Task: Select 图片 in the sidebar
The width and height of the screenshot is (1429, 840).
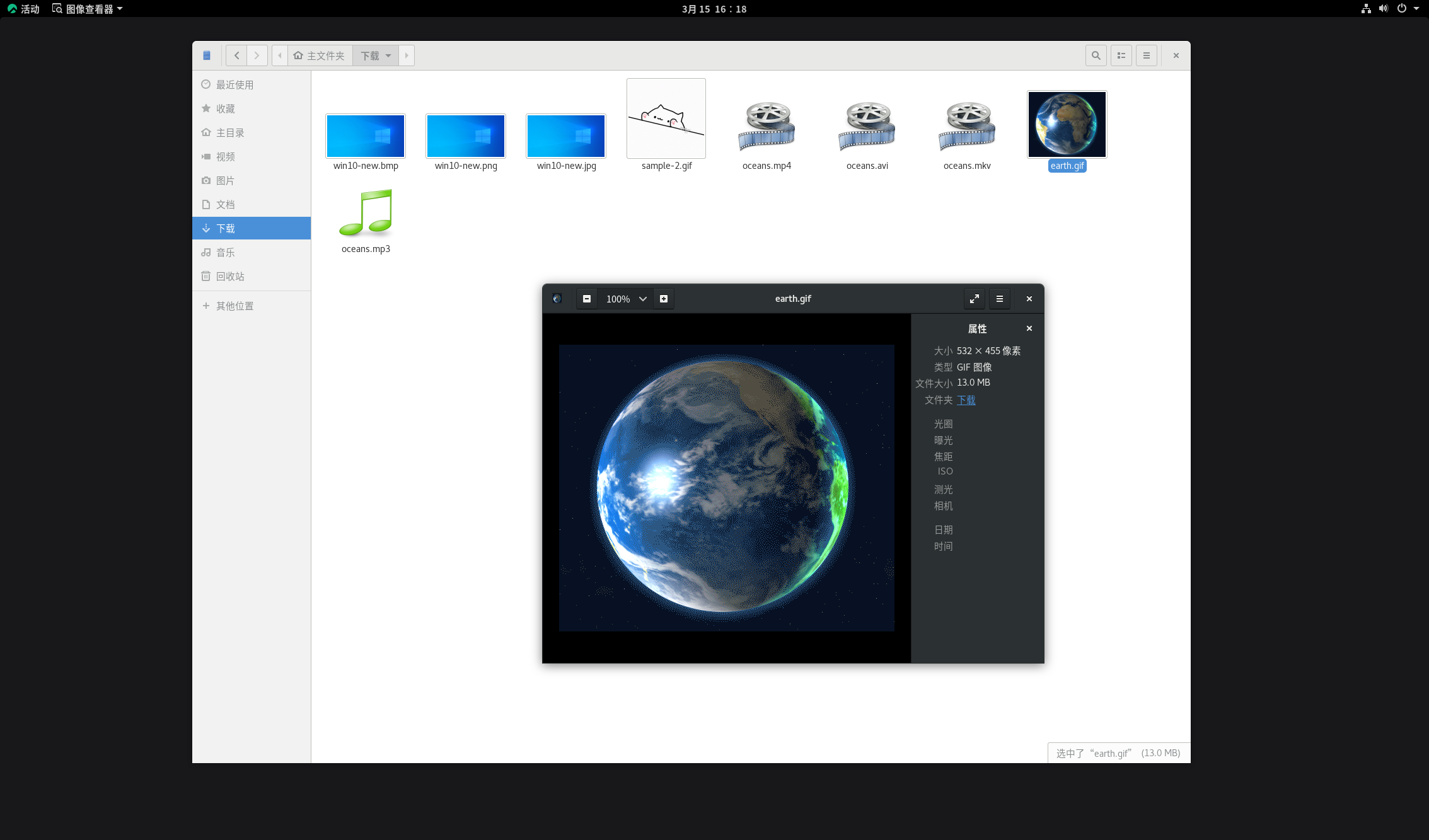Action: (x=225, y=181)
